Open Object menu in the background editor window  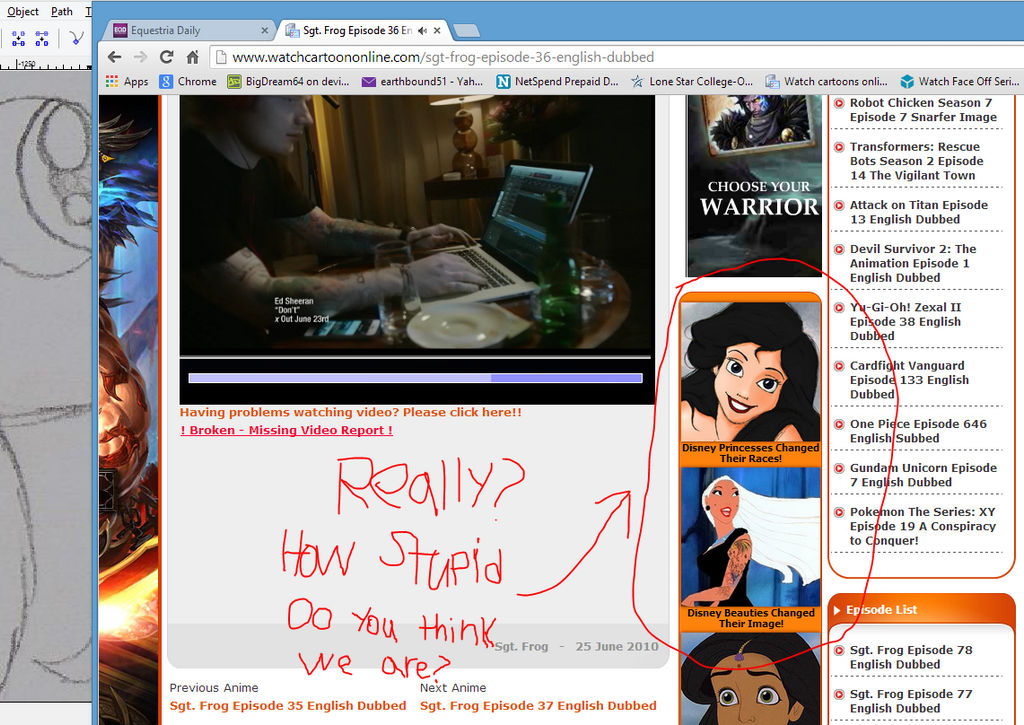tap(23, 11)
